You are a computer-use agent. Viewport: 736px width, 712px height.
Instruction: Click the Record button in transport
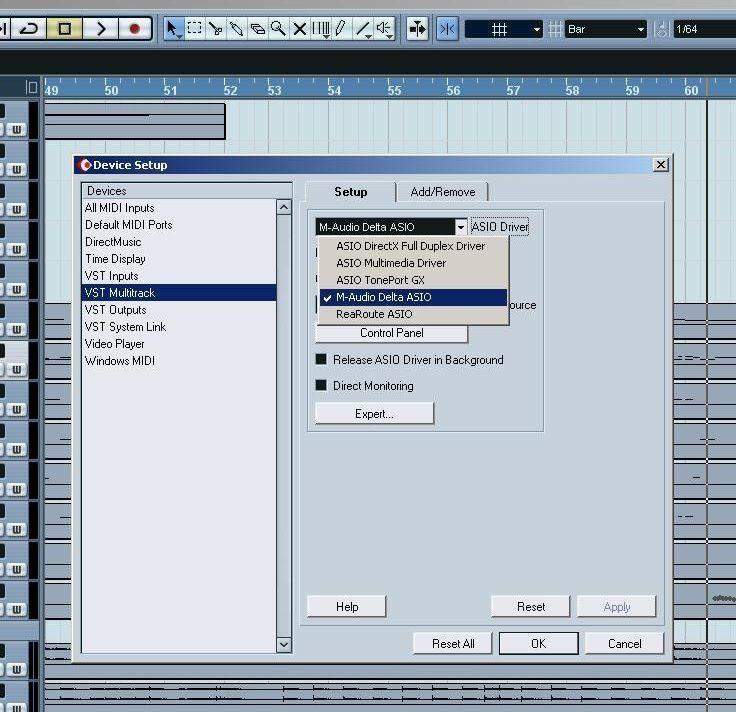134,29
